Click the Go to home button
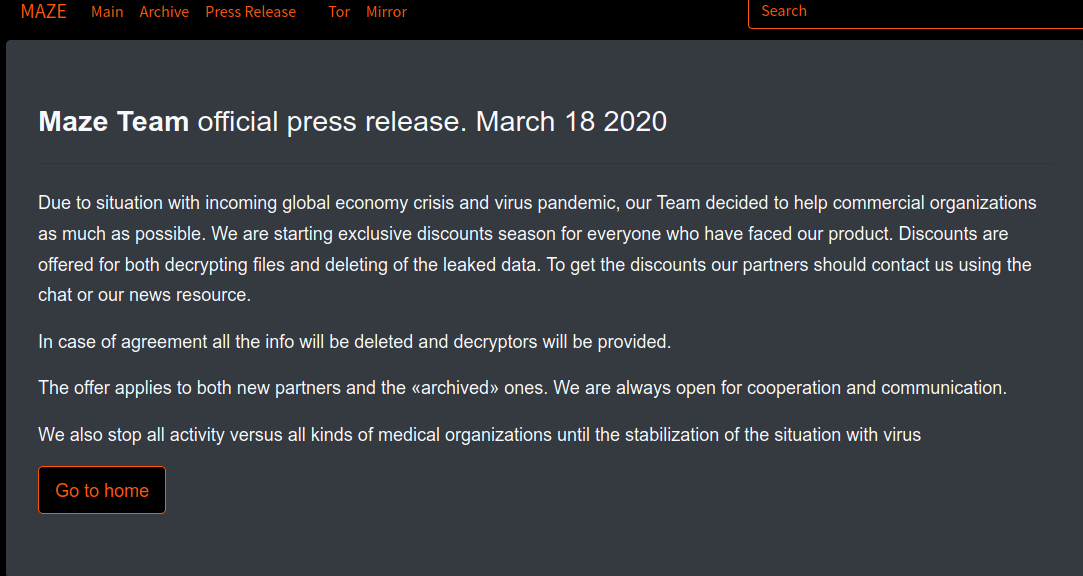1083x576 pixels. pos(102,490)
